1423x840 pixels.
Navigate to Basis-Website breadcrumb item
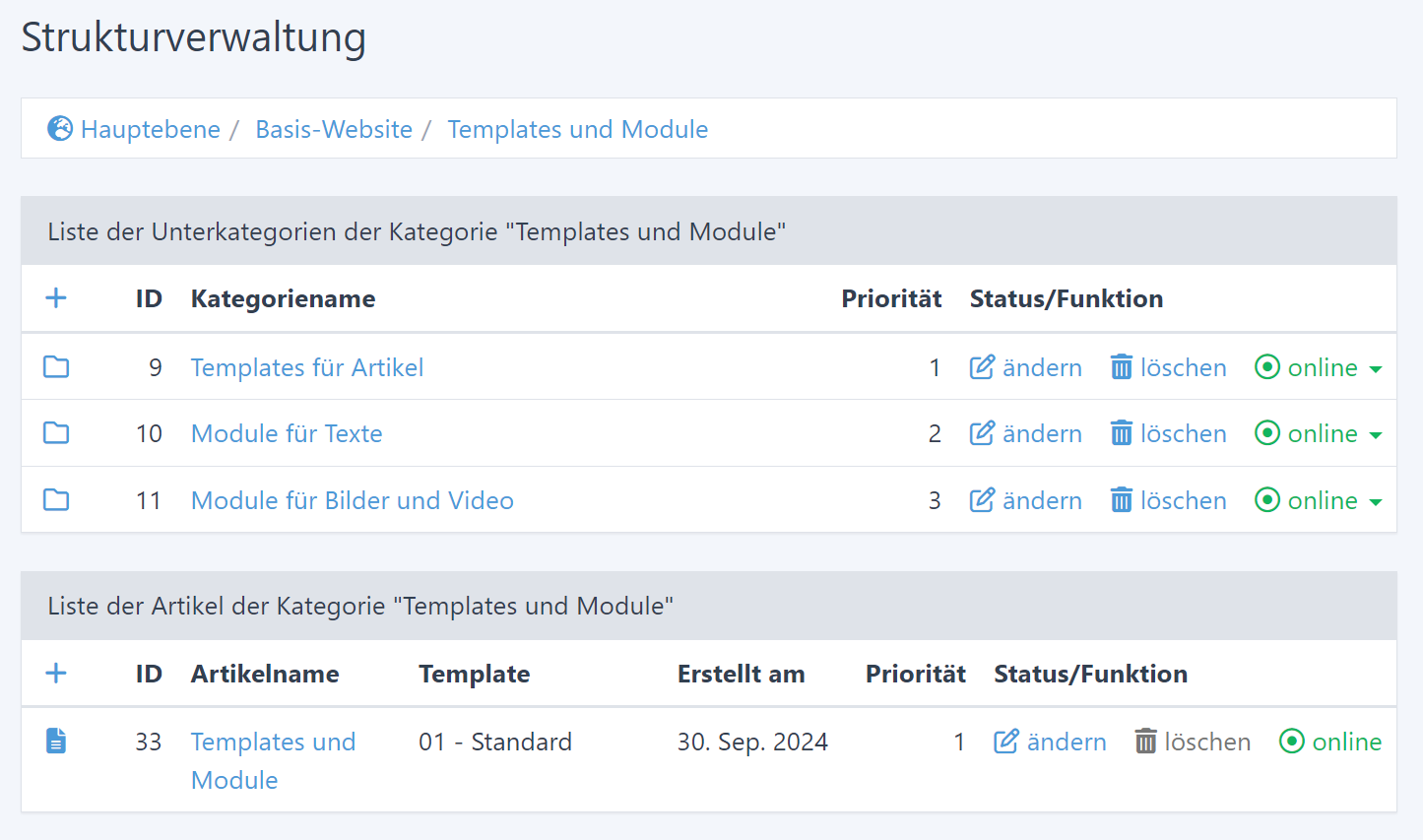pos(334,129)
